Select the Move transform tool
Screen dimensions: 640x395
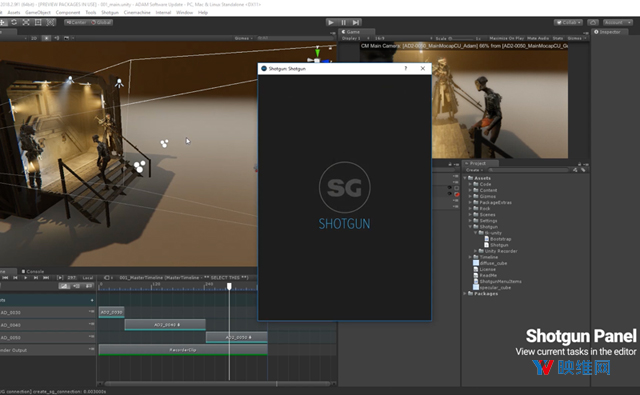(2, 22)
